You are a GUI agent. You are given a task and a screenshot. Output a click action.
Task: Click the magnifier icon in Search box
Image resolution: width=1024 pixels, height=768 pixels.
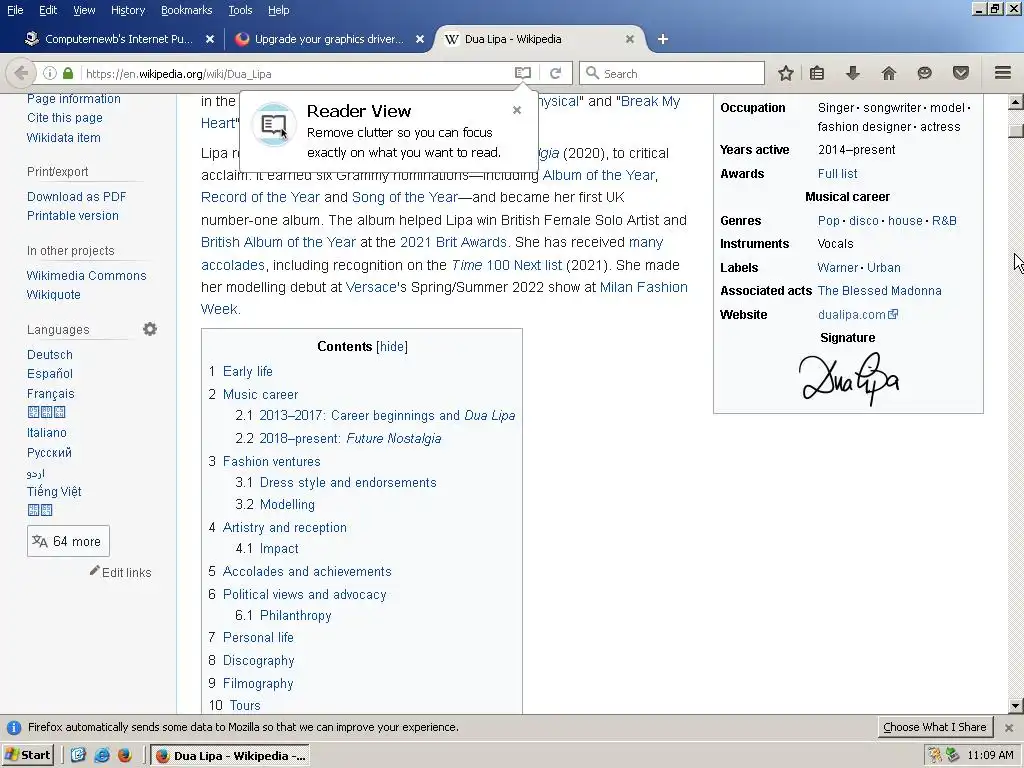click(x=592, y=73)
